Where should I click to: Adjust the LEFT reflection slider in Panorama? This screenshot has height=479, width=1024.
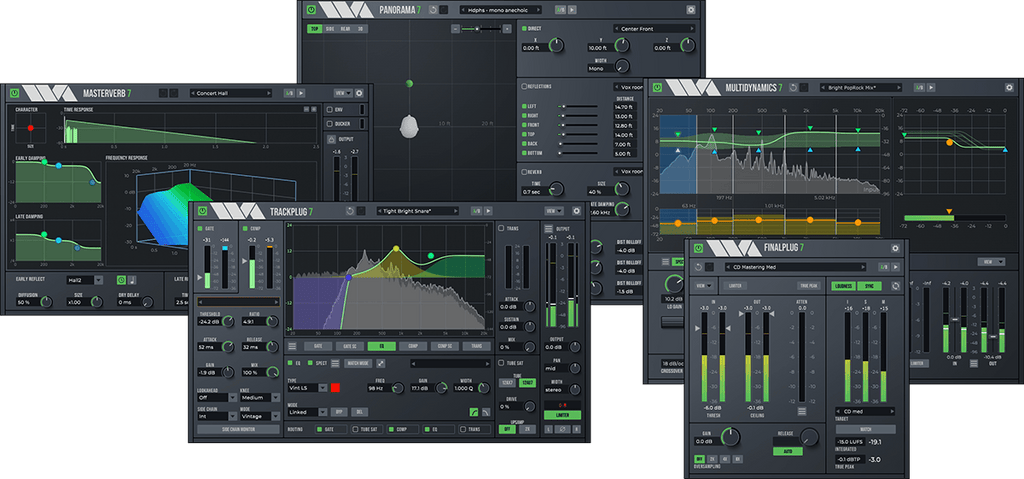[x=577, y=106]
